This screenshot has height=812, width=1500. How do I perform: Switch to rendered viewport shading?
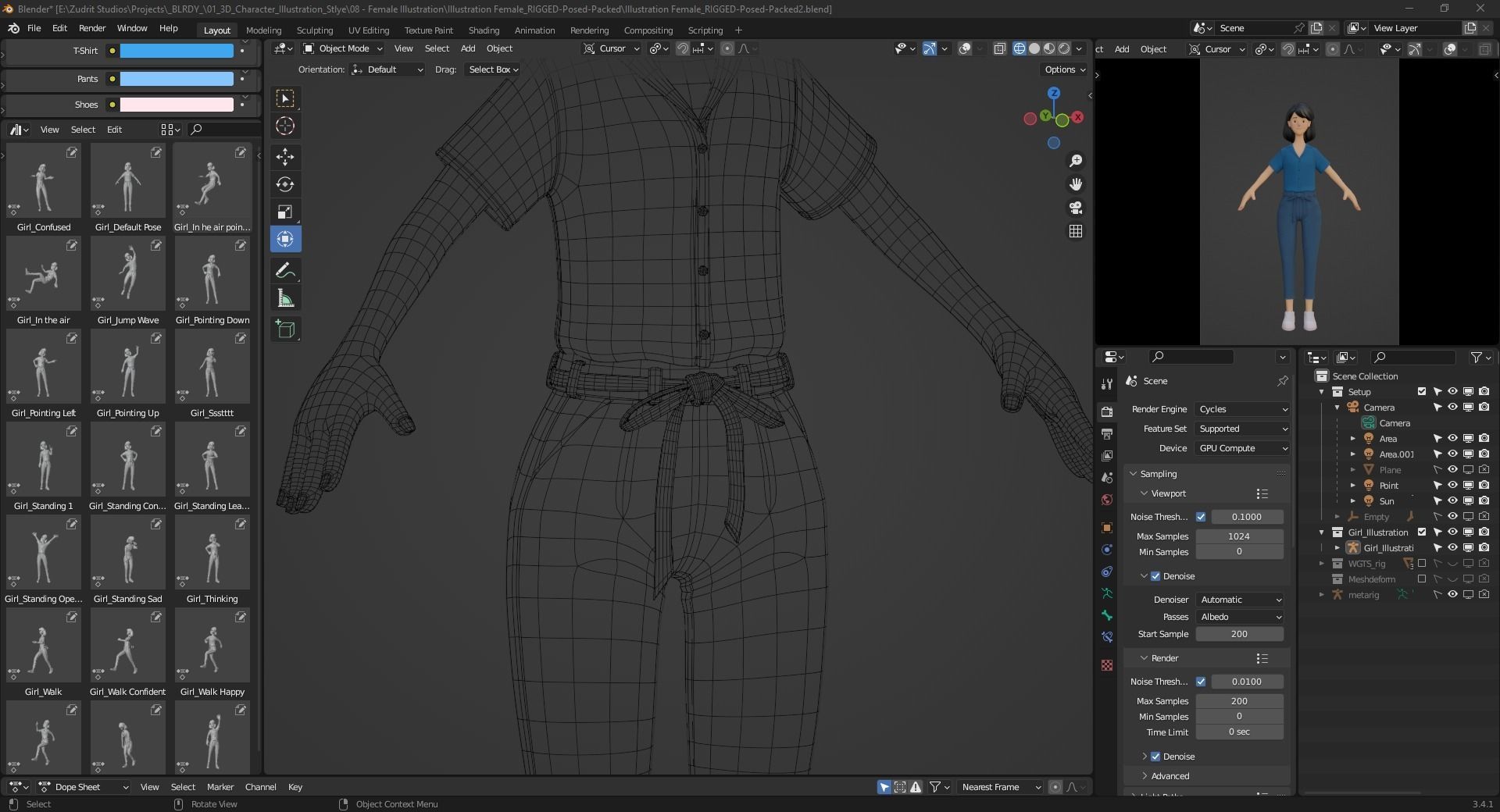click(1064, 48)
